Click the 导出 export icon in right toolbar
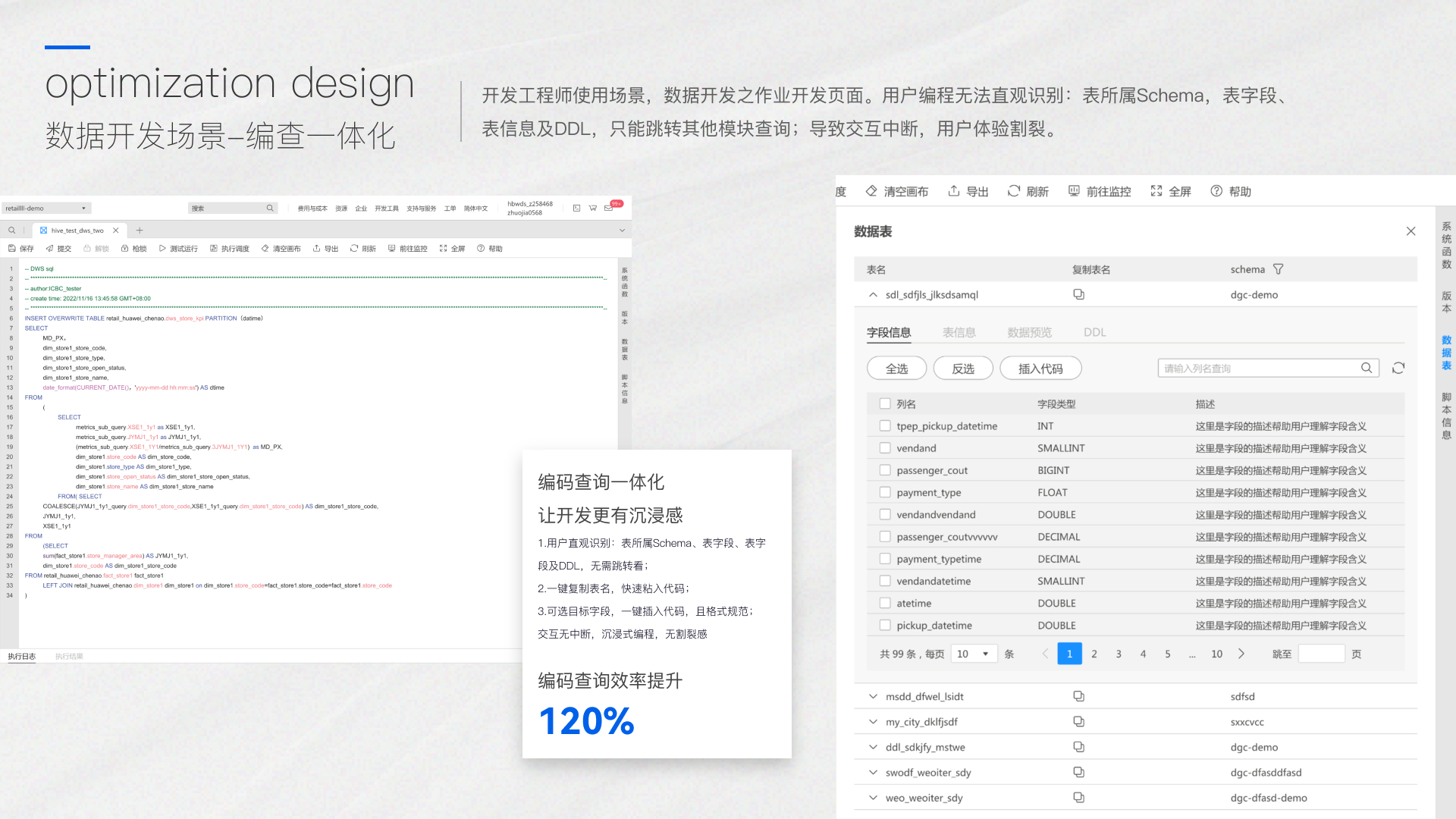This screenshot has width=1456, height=819. click(x=954, y=191)
